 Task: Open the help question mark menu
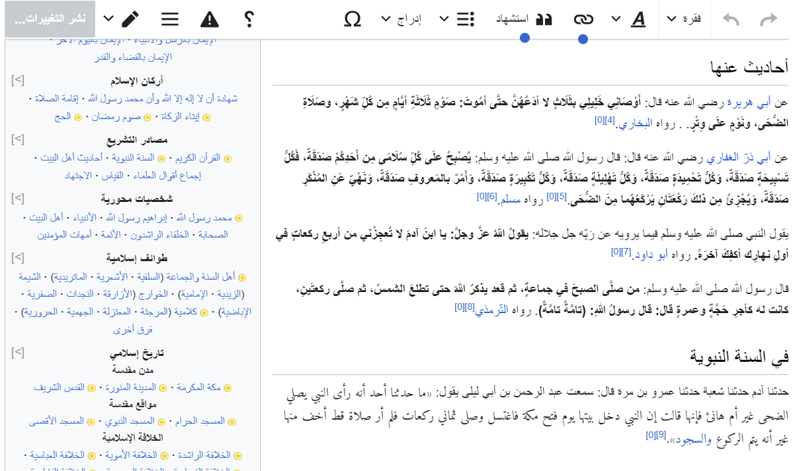tap(249, 19)
